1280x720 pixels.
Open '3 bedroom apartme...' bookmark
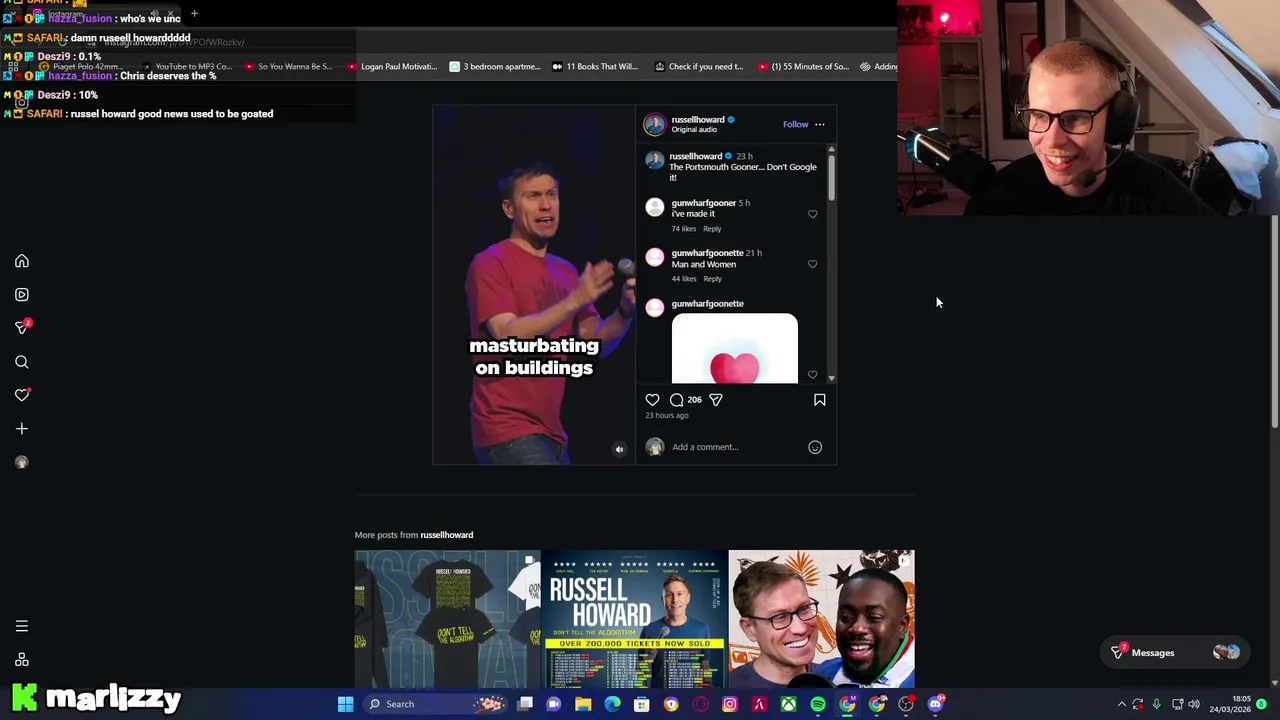tap(494, 67)
